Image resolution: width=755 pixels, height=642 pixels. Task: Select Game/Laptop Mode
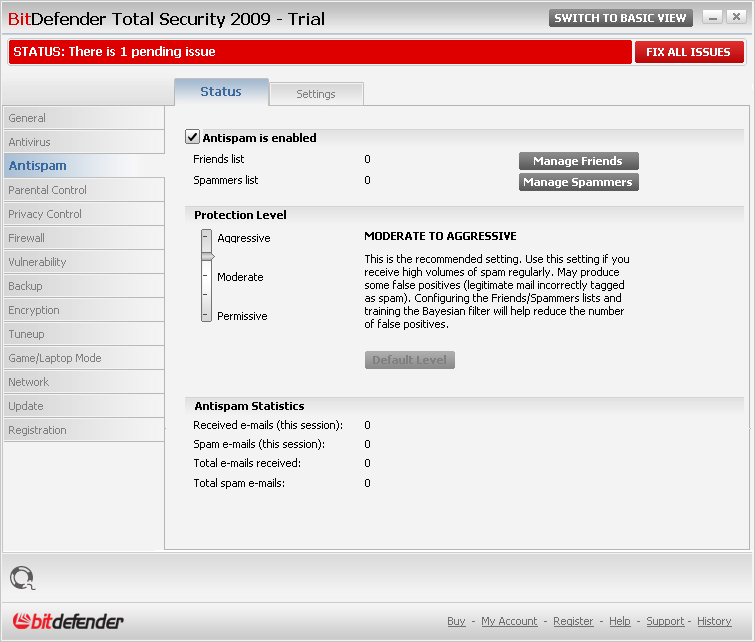coord(84,358)
